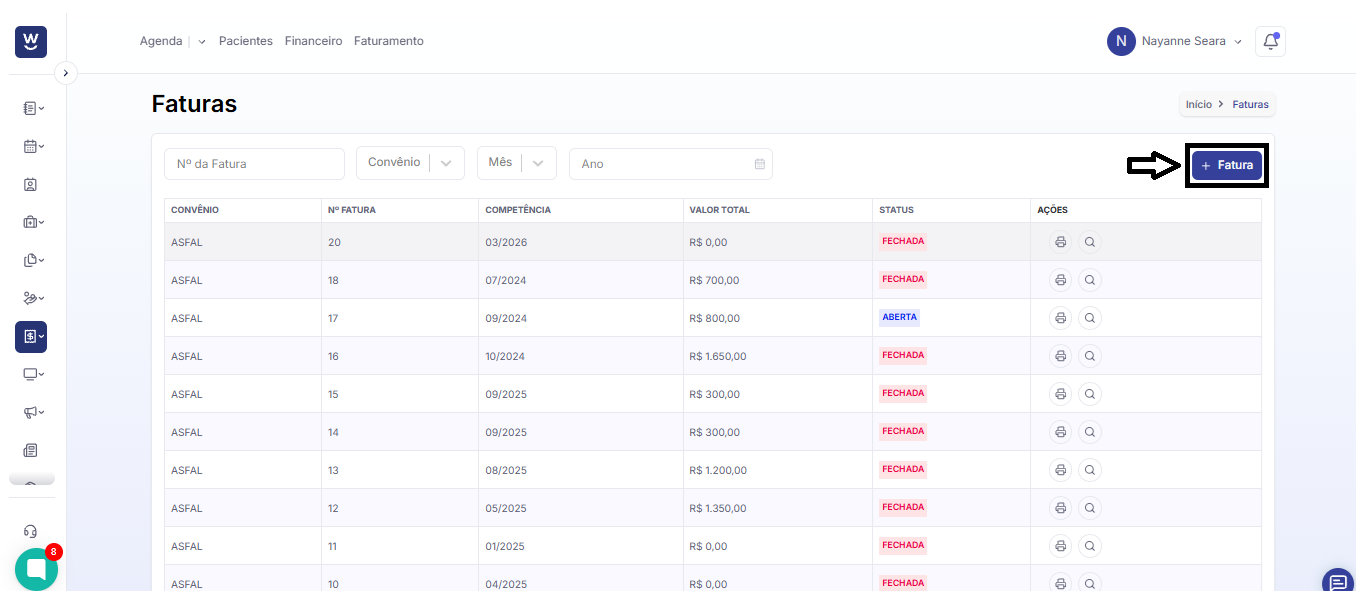This screenshot has width=1356, height=591.
Task: Print invoice number 18
Action: tap(1060, 280)
